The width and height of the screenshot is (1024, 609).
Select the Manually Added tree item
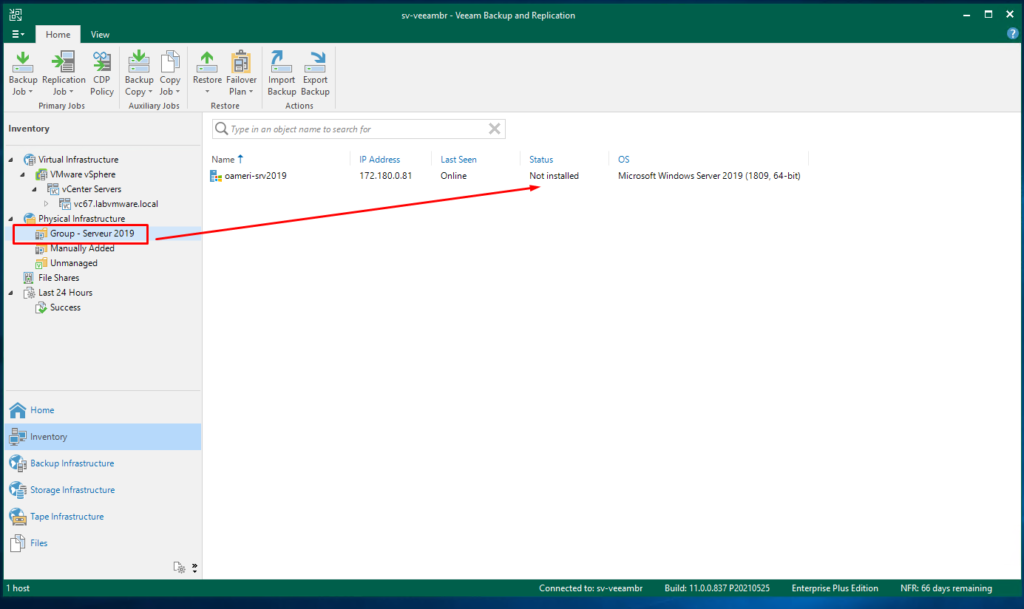(83, 248)
